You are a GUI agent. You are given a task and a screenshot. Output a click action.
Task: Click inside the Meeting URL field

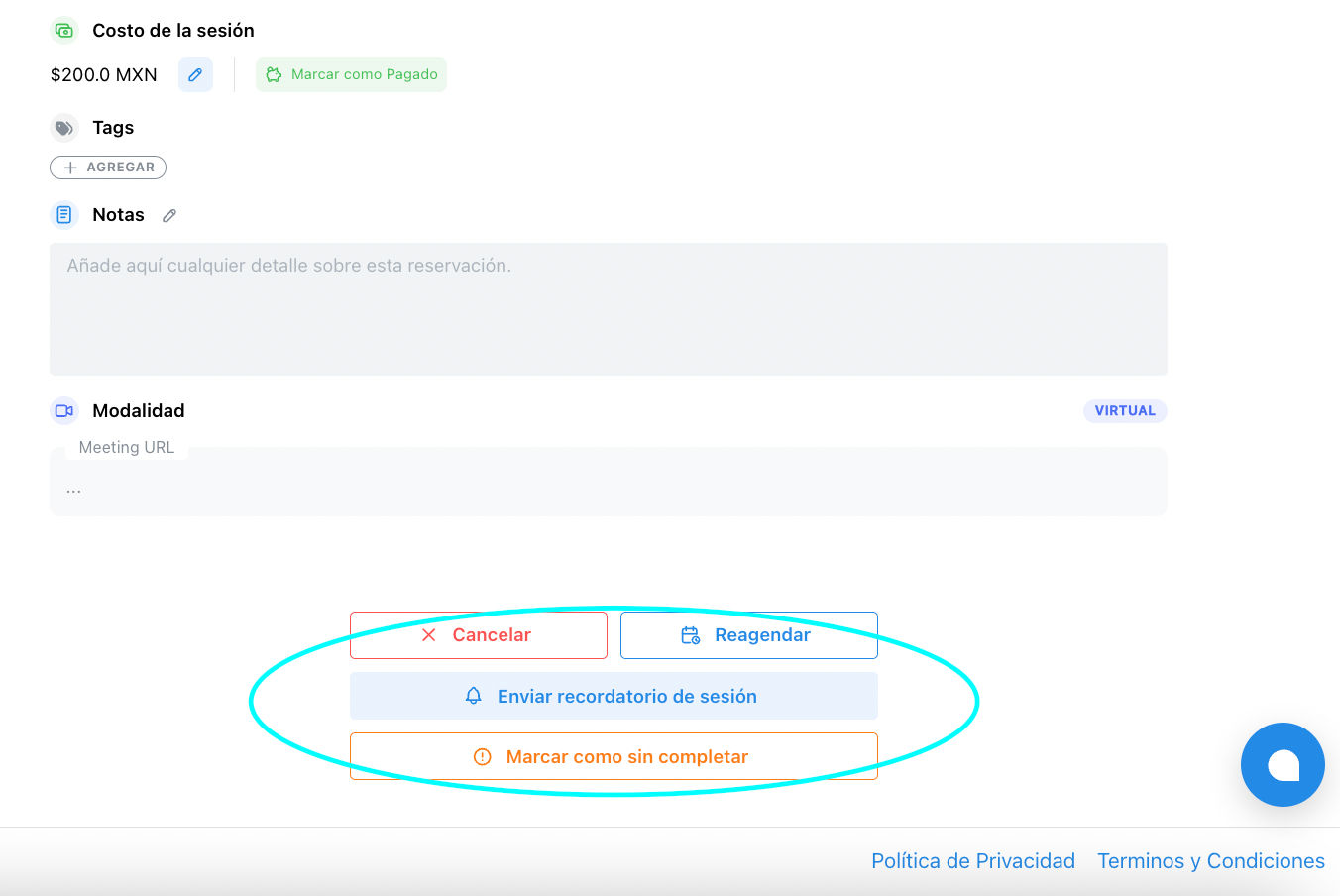(x=608, y=489)
